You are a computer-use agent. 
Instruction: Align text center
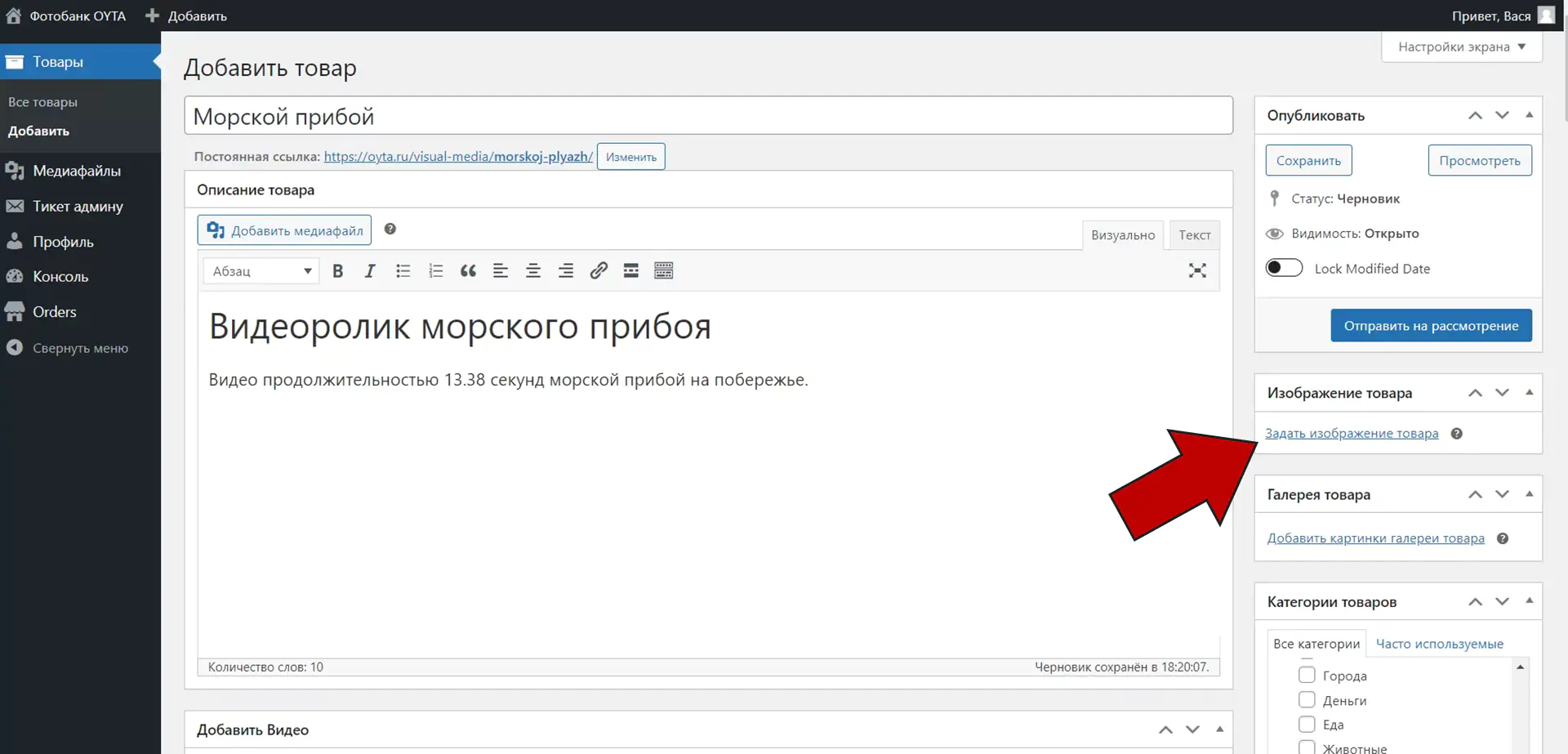tap(533, 271)
